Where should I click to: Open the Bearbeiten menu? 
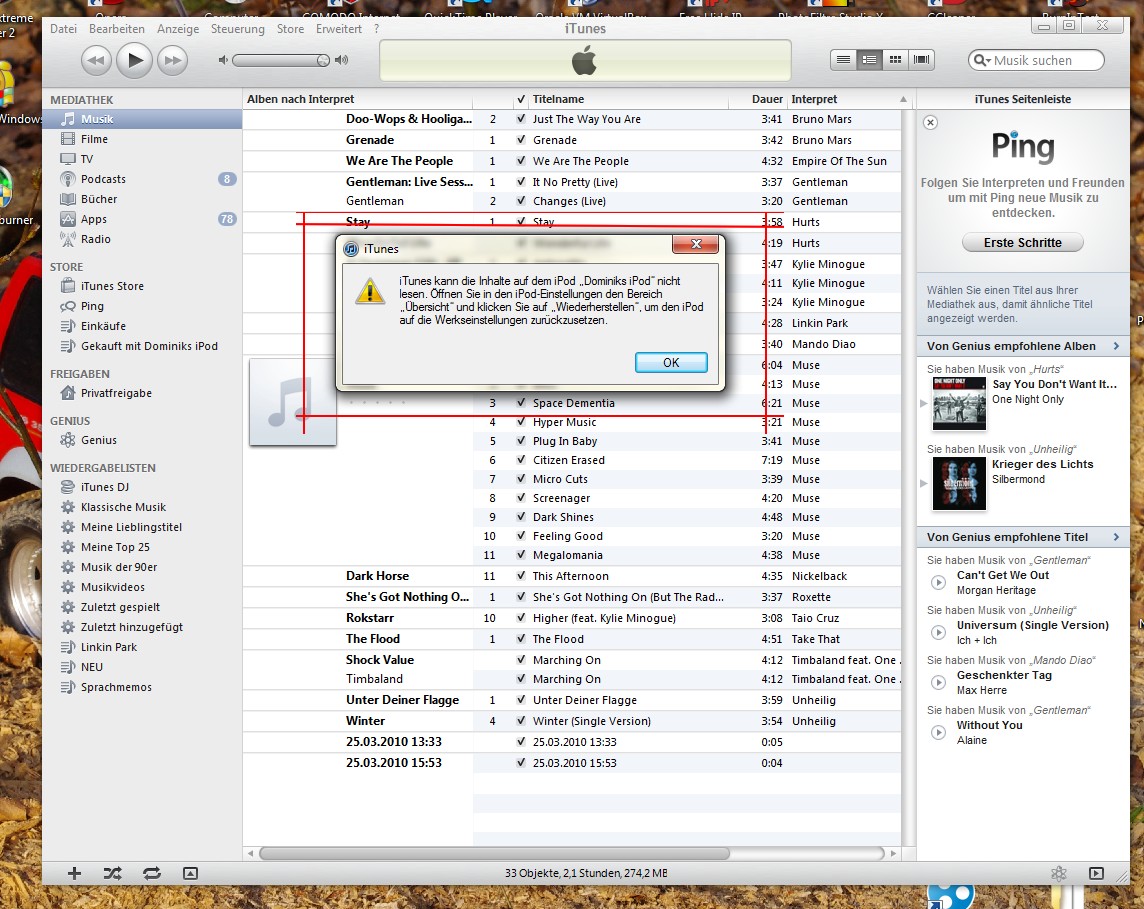117,28
